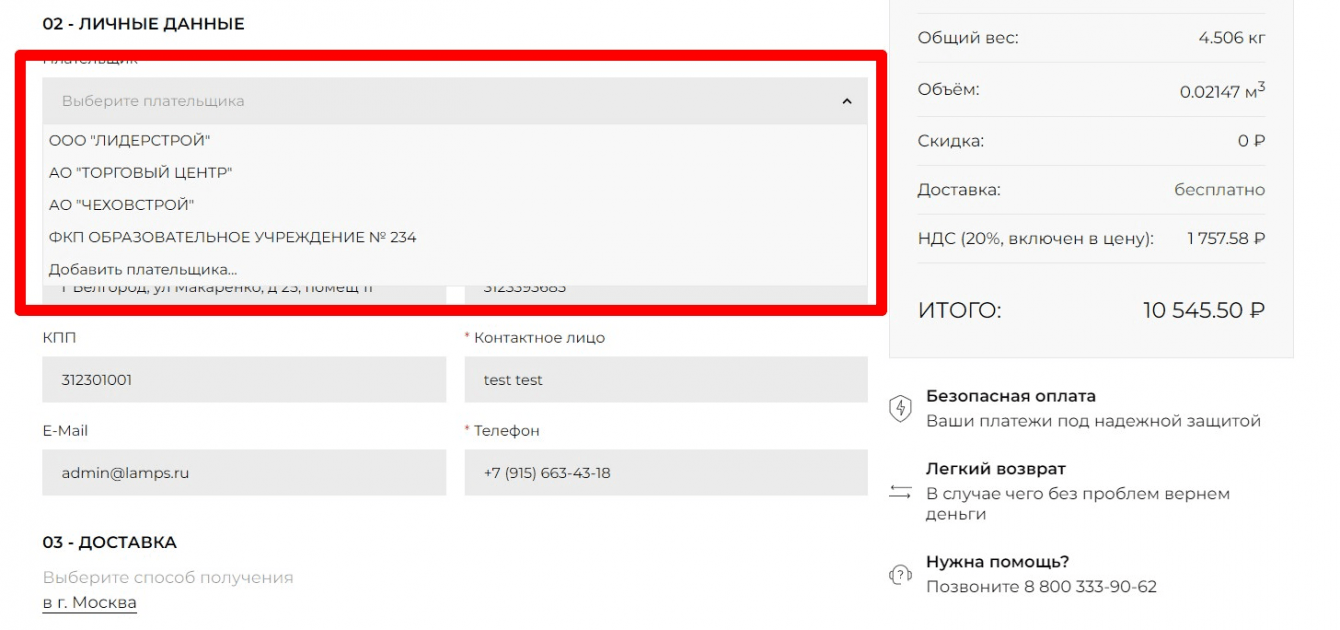
Task: Focus the КПП field with 312301001
Action: pyautogui.click(x=244, y=380)
